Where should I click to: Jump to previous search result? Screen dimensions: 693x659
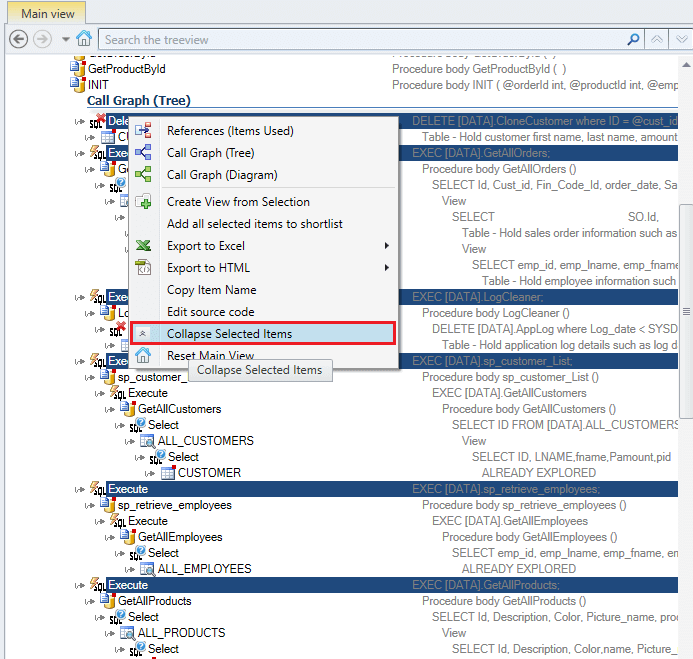click(657, 40)
